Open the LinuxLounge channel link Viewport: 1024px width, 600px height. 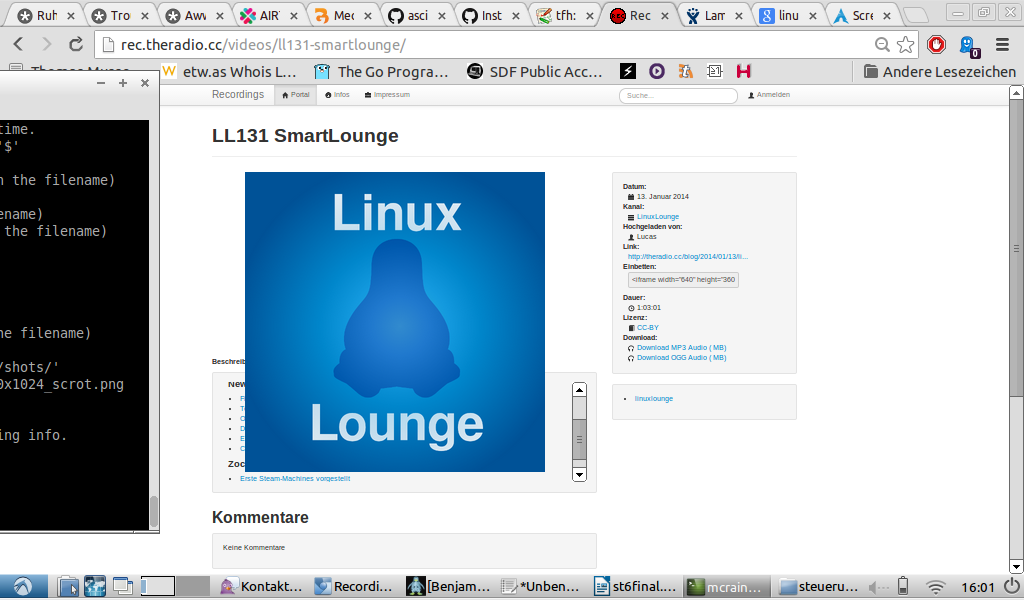pos(657,217)
